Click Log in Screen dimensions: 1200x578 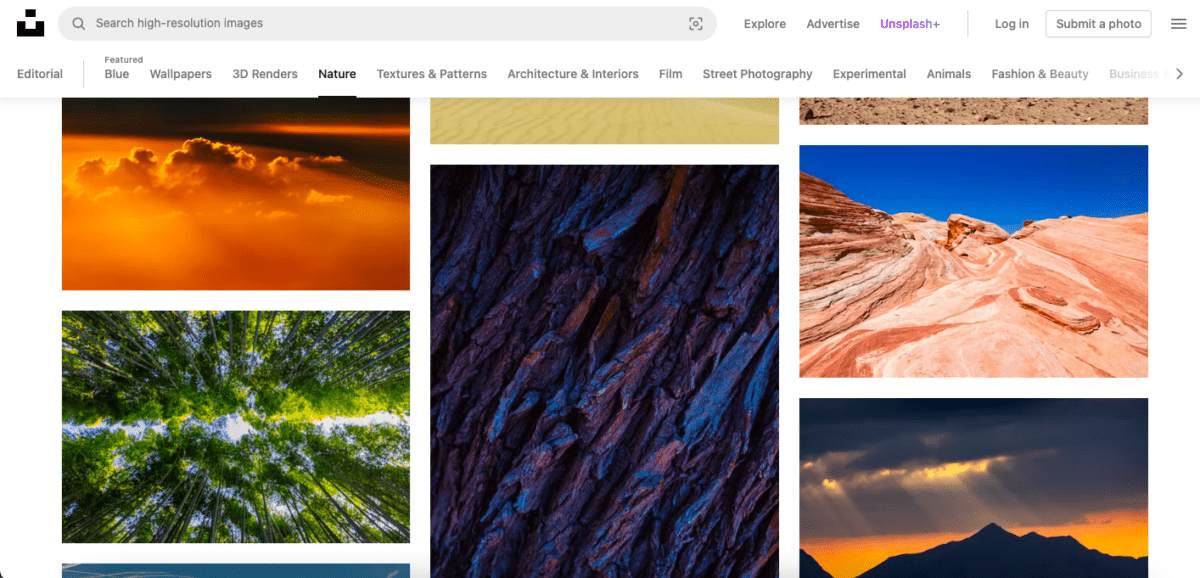[1012, 24]
